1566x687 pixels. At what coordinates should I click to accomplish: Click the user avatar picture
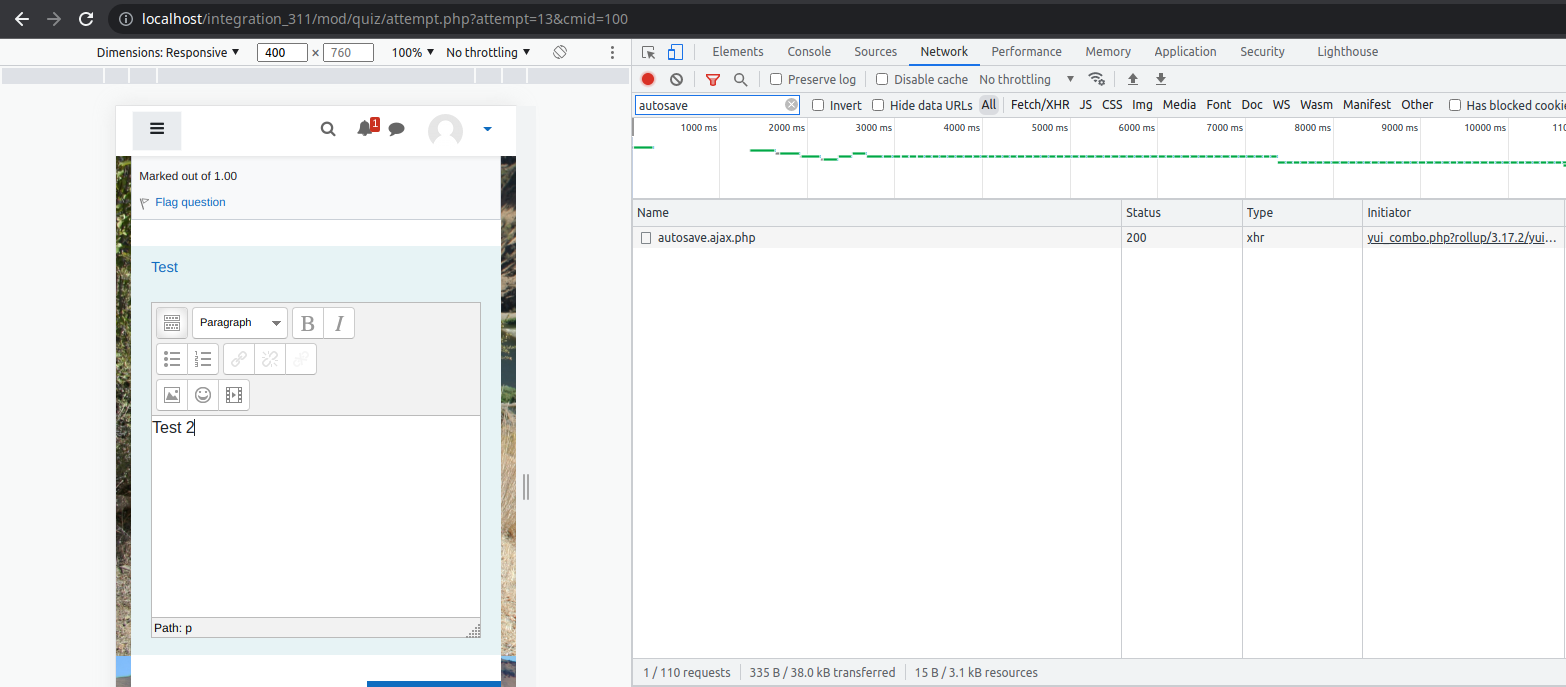445,131
